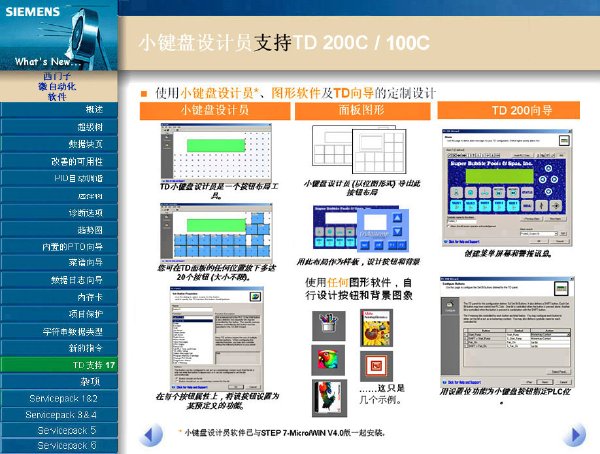Open Servicepack 5 in the sidebar
The height and width of the screenshot is (454, 600).
[x=59, y=430]
